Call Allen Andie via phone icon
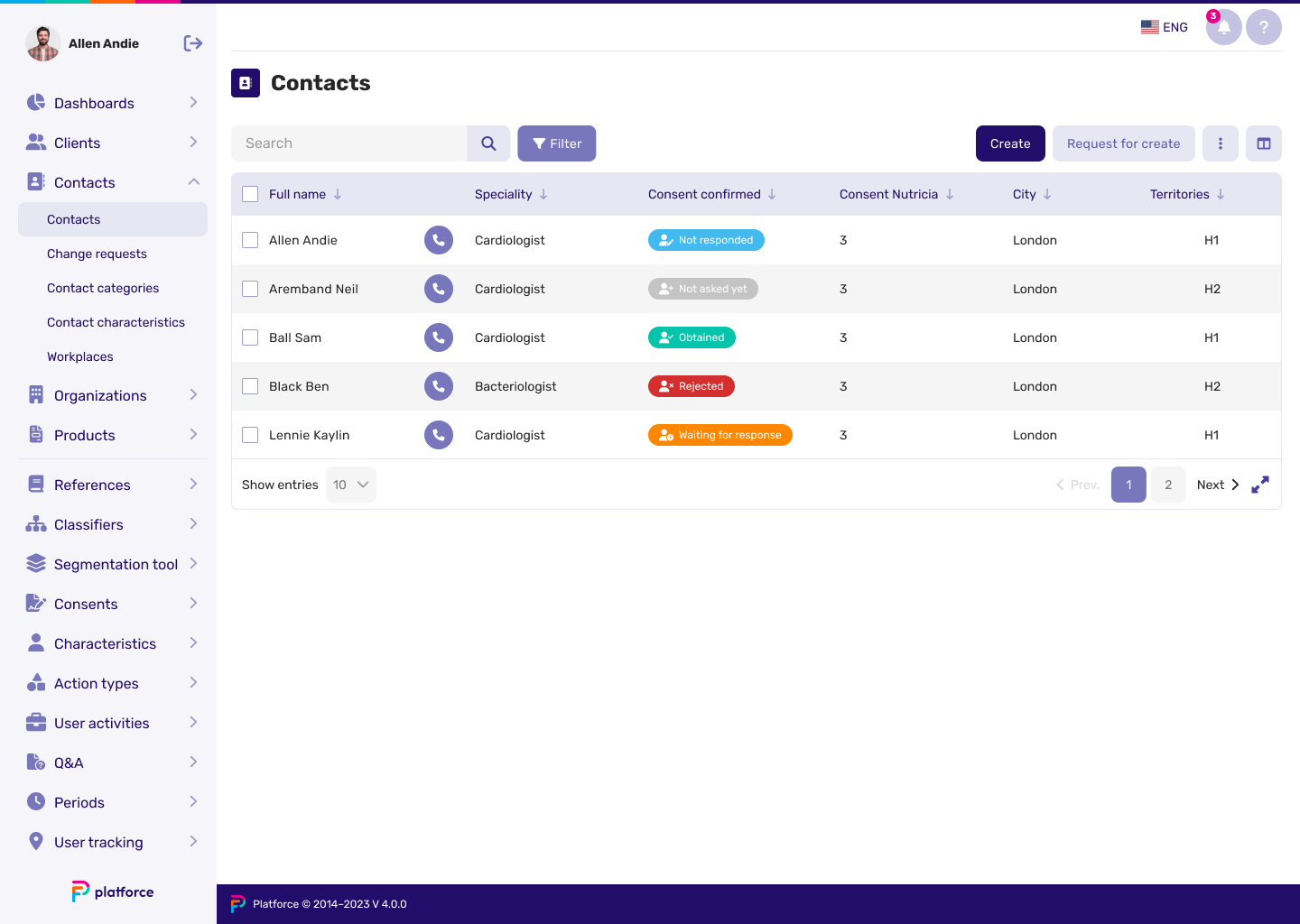This screenshot has height=924, width=1300. (x=439, y=240)
